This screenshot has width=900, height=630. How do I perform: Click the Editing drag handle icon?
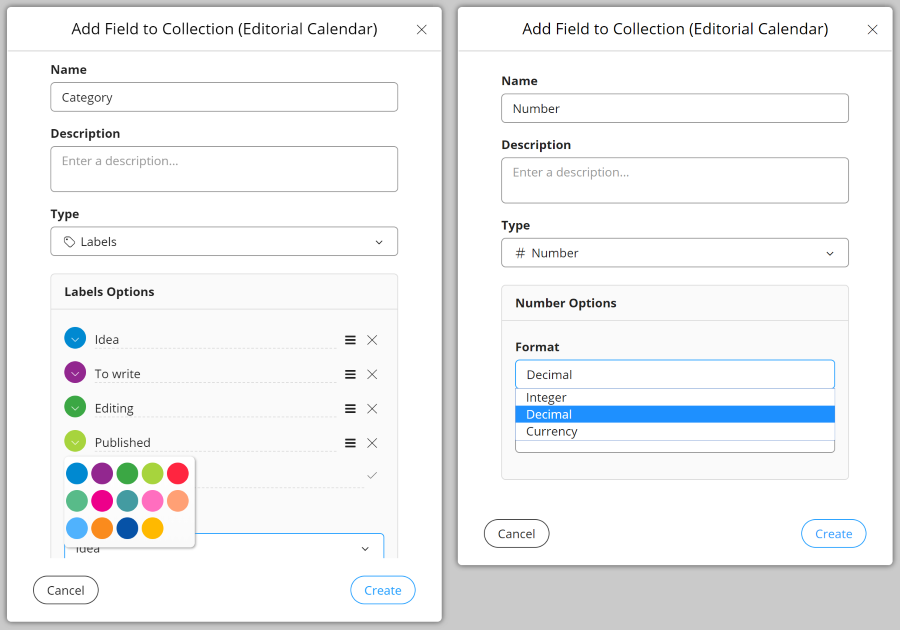[x=350, y=409]
